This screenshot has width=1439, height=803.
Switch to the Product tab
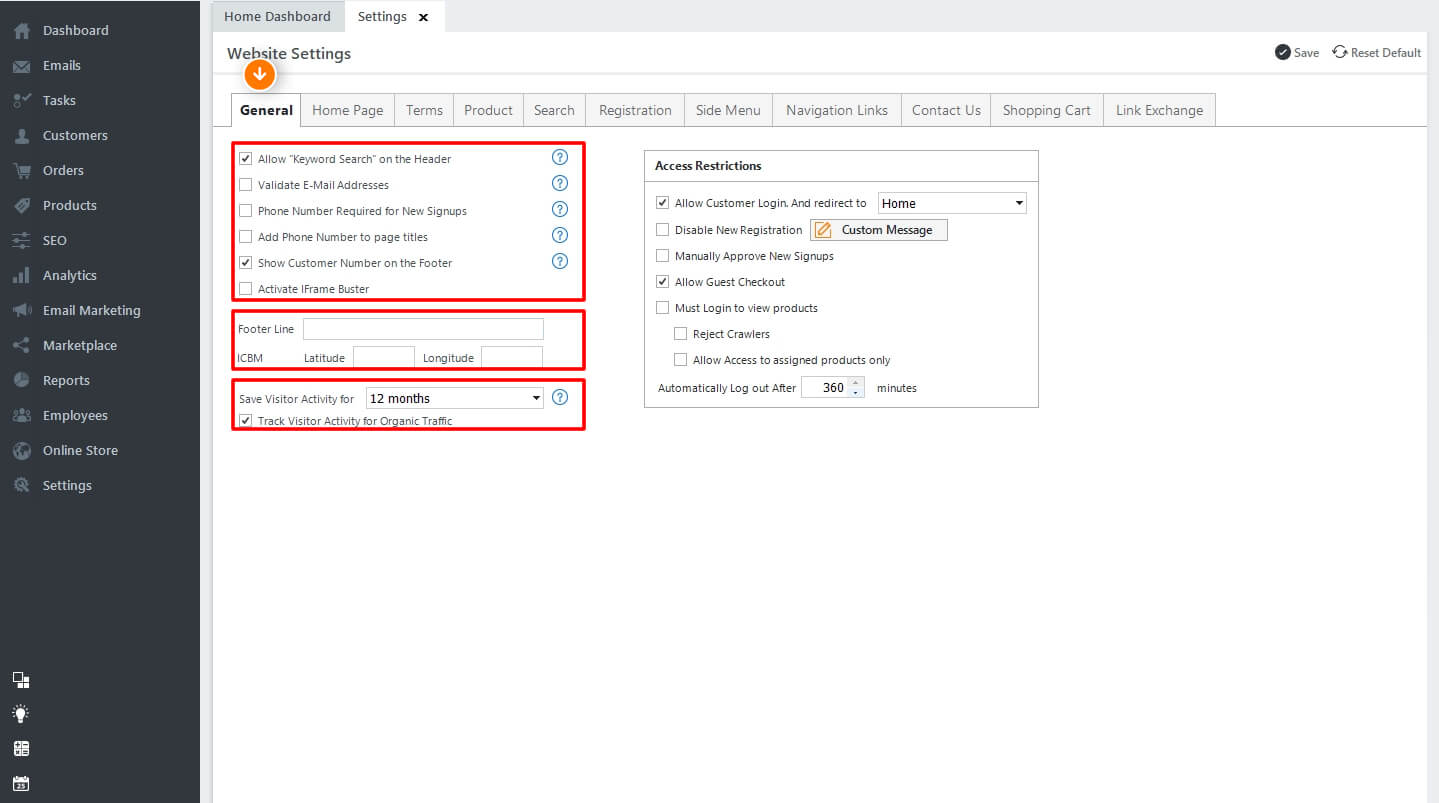[x=488, y=110]
